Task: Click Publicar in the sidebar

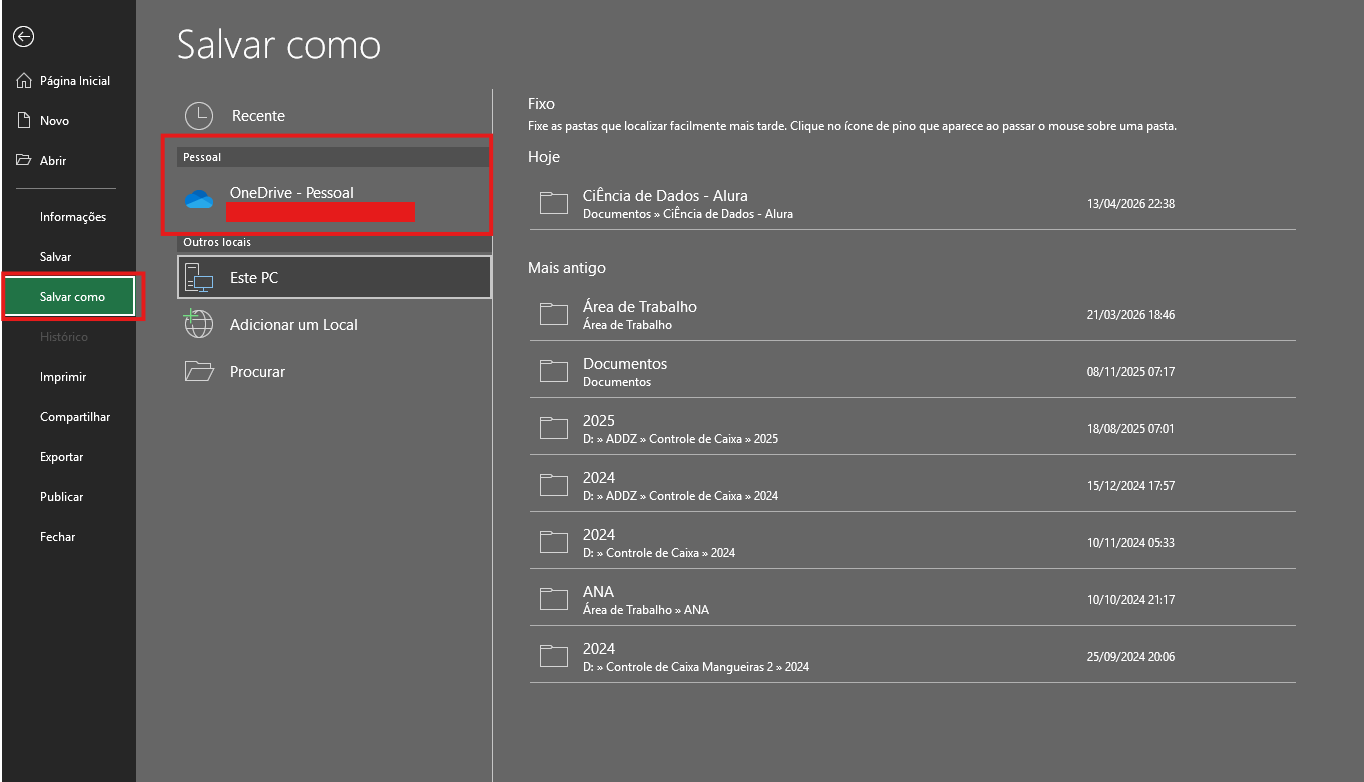Action: coord(61,497)
